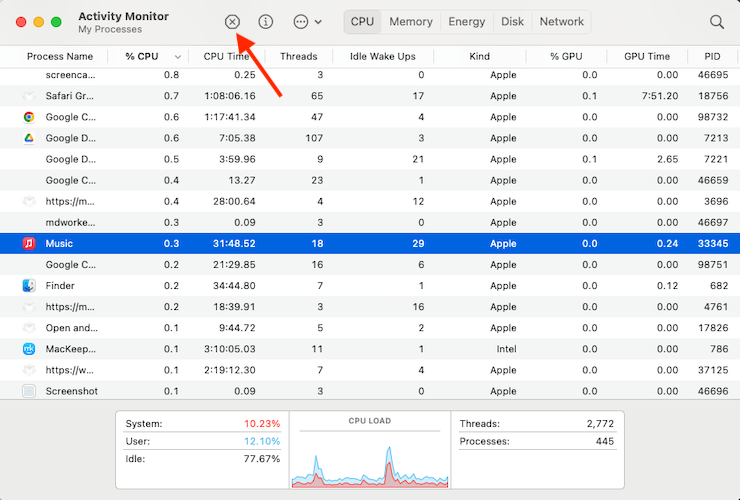Screen dimensions: 740x500
Task: Sort by Process Name column header
Action: [x=59, y=56]
